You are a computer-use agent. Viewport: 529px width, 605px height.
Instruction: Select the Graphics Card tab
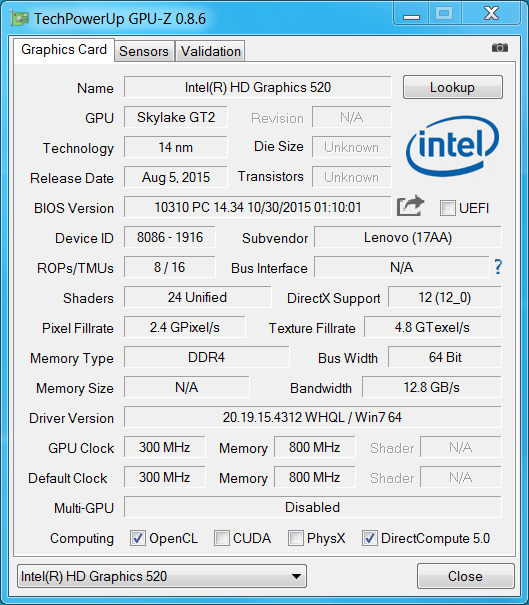point(64,50)
